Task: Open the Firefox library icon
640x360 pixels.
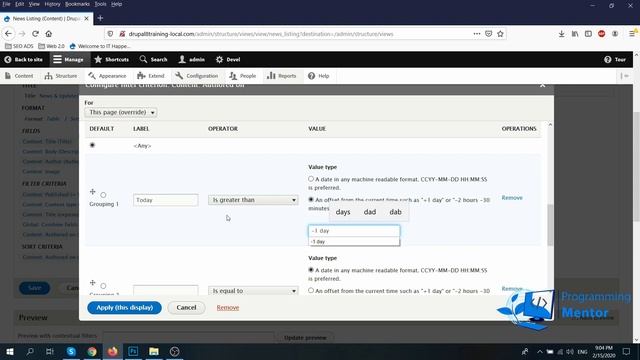Action: point(575,34)
